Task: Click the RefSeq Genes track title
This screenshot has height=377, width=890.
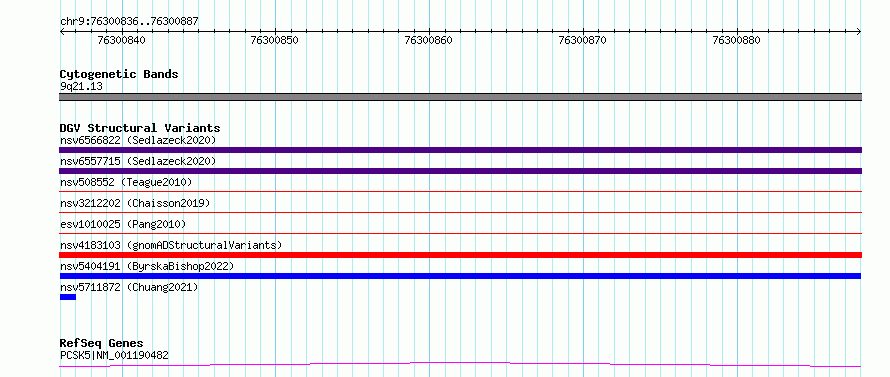Action: 102,344
